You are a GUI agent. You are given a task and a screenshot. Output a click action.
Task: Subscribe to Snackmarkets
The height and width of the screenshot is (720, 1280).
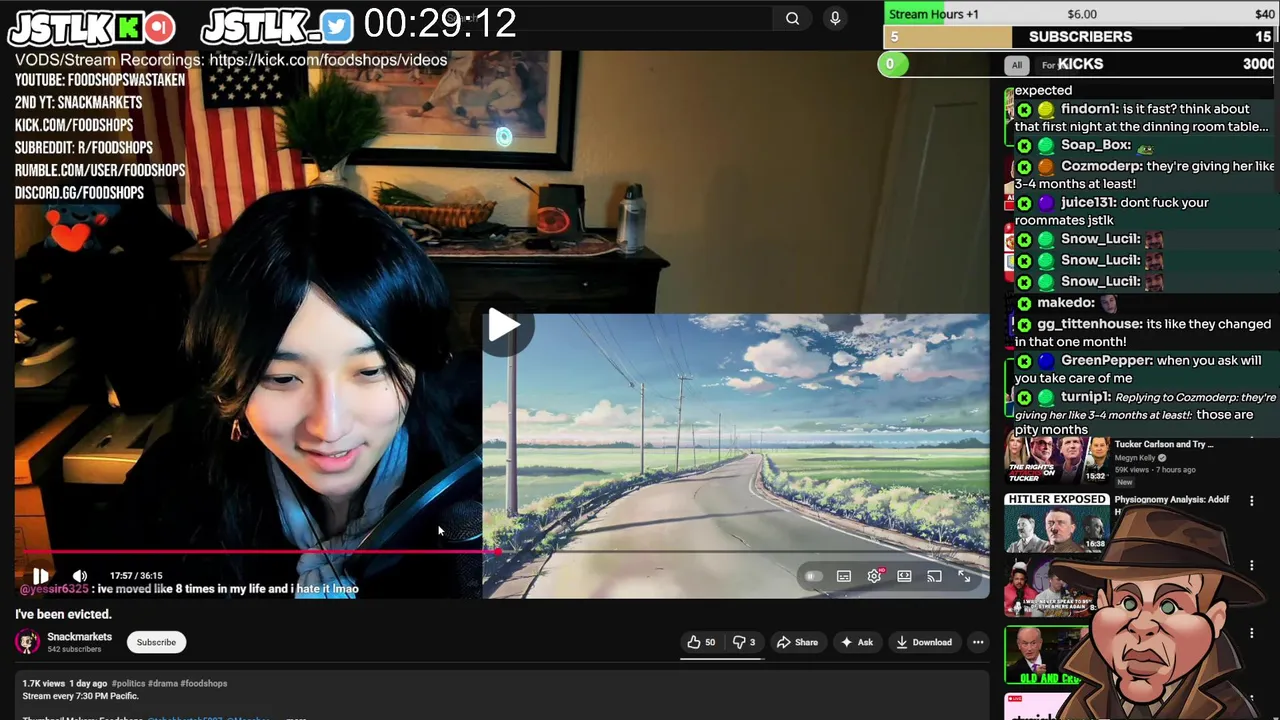156,642
